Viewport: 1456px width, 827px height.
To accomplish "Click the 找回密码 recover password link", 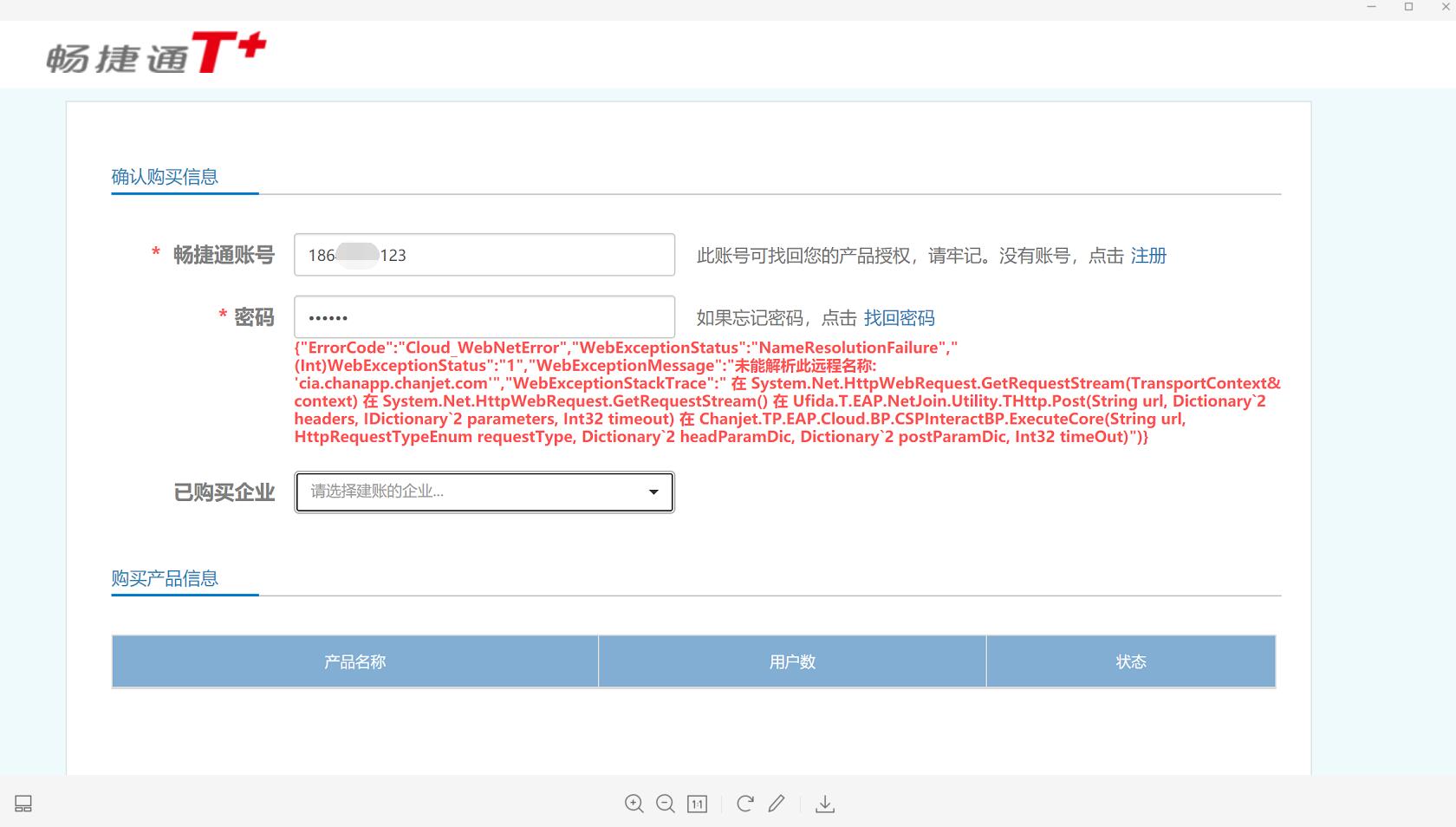I will (x=899, y=318).
